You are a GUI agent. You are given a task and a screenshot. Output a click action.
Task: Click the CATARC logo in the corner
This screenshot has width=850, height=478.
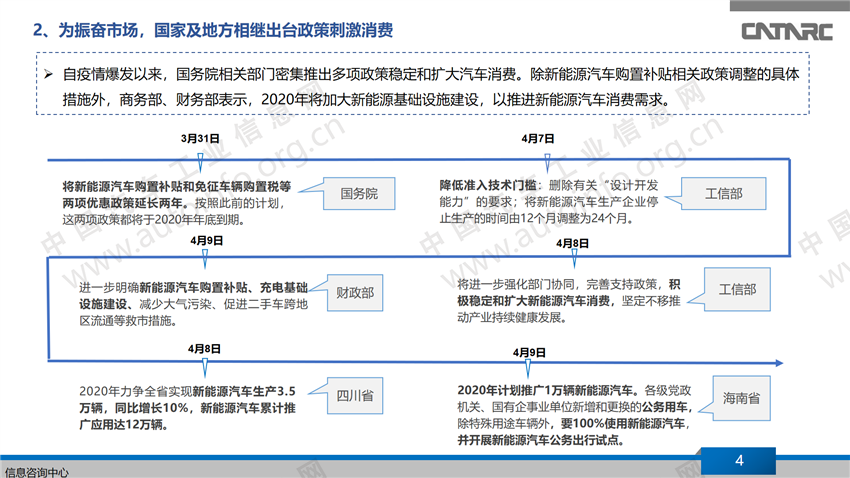(787, 31)
